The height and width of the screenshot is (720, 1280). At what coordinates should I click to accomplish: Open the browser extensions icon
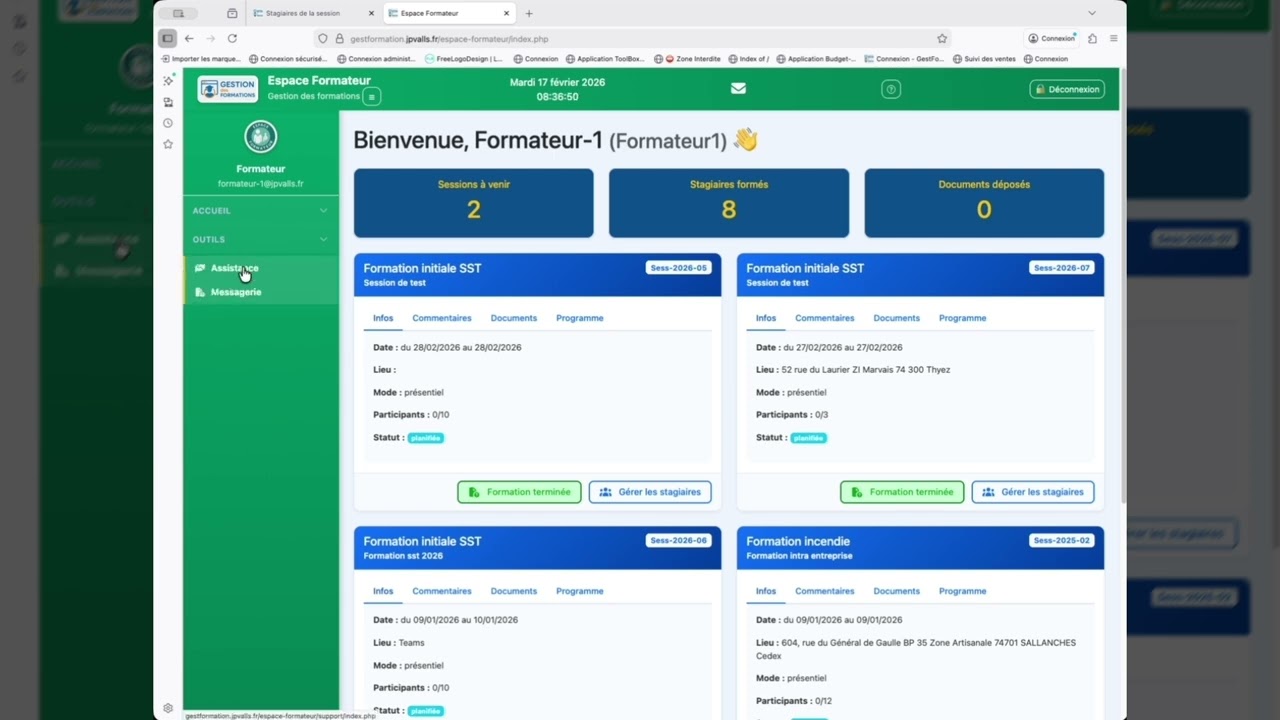click(x=1092, y=38)
